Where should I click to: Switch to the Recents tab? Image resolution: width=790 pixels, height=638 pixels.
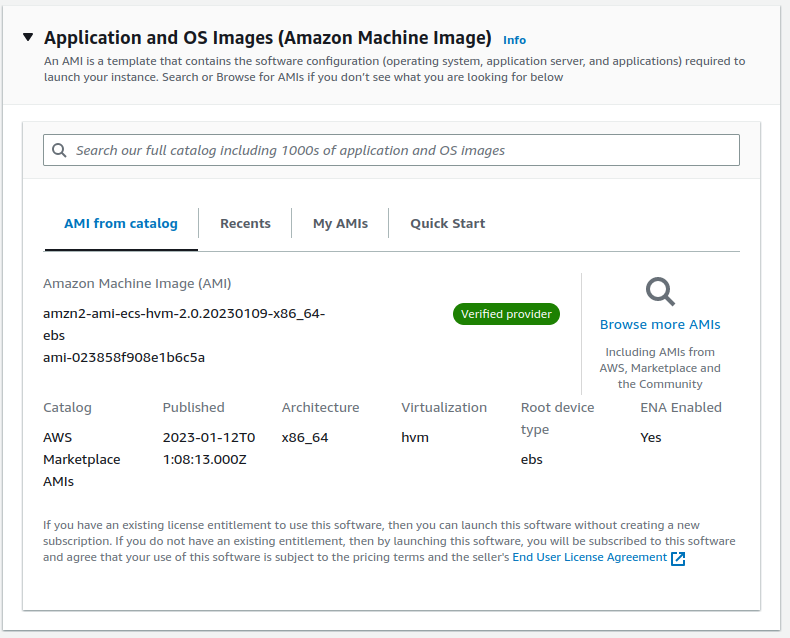point(245,224)
